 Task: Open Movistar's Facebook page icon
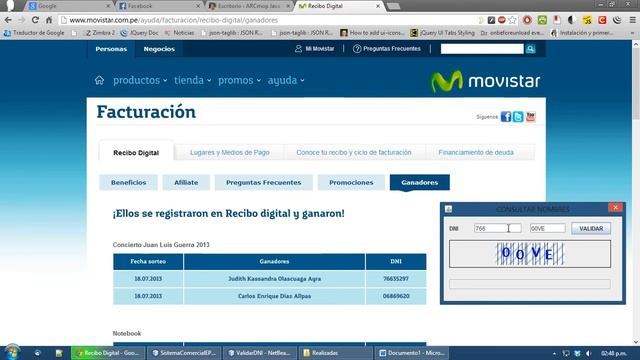[506, 117]
